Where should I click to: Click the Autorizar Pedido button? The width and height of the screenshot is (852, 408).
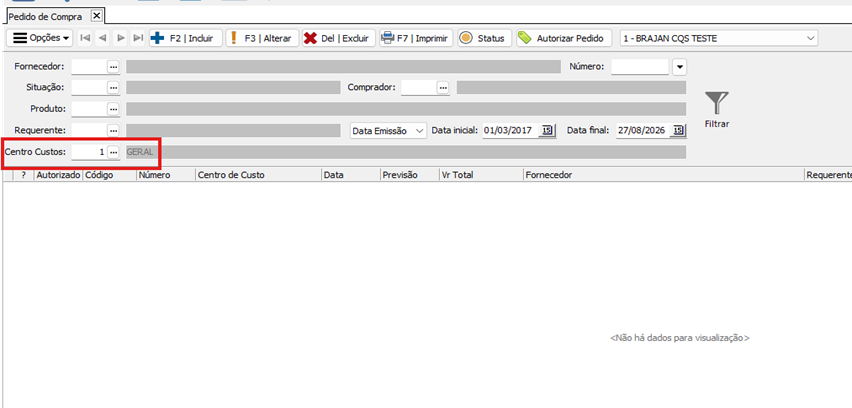[564, 38]
